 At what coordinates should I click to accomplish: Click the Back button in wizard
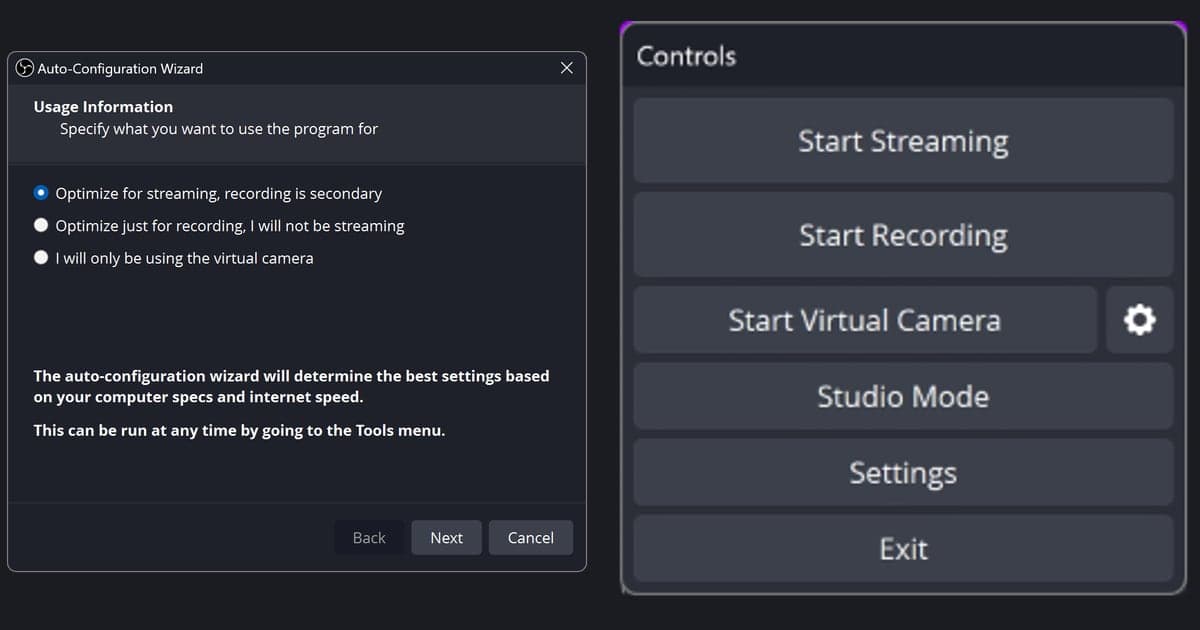369,537
